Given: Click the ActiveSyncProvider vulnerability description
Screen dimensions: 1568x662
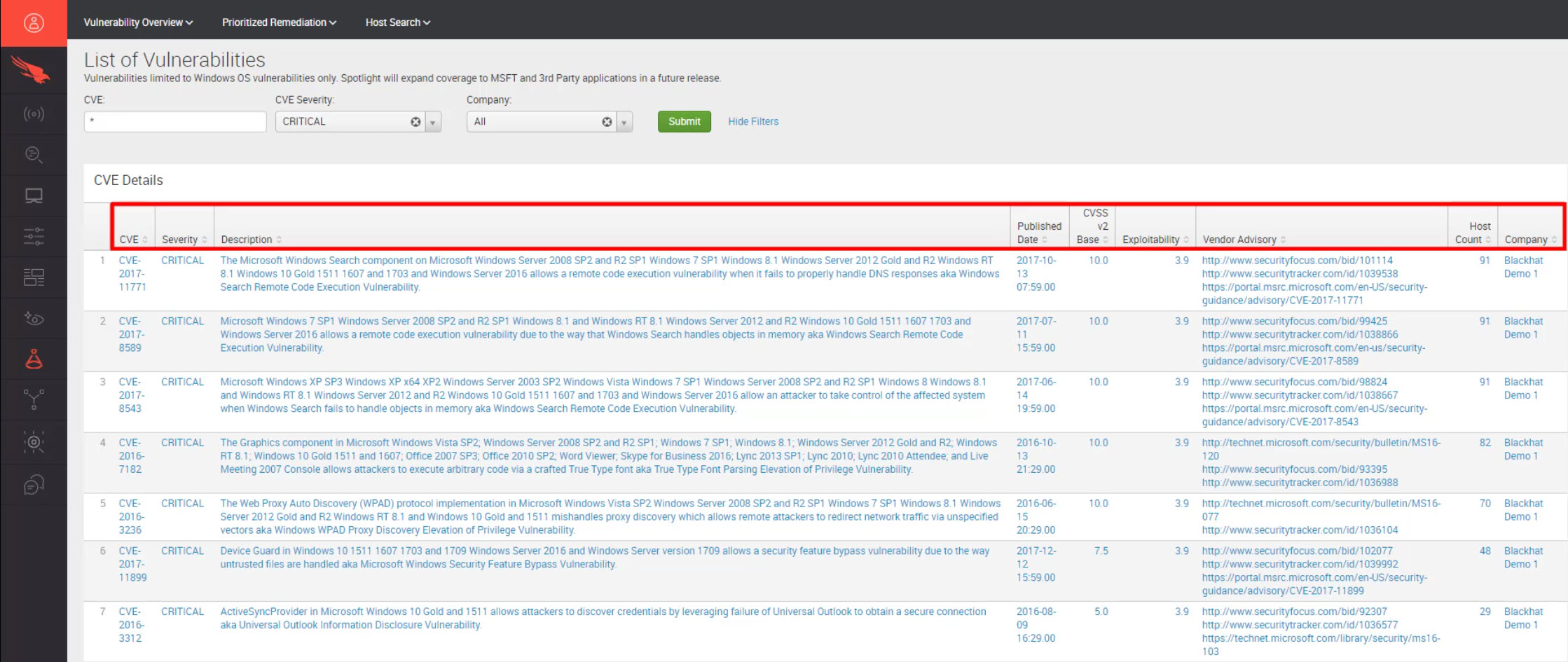Looking at the screenshot, I should [x=603, y=619].
